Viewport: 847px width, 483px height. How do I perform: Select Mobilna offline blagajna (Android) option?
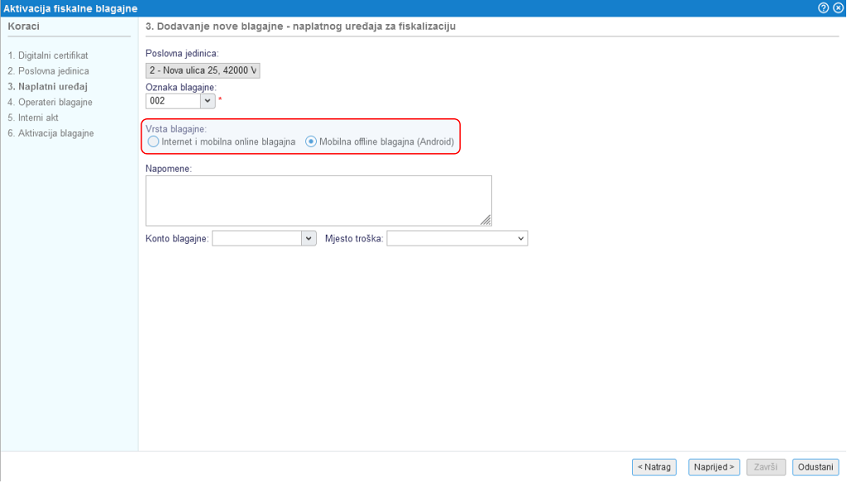tap(311, 142)
